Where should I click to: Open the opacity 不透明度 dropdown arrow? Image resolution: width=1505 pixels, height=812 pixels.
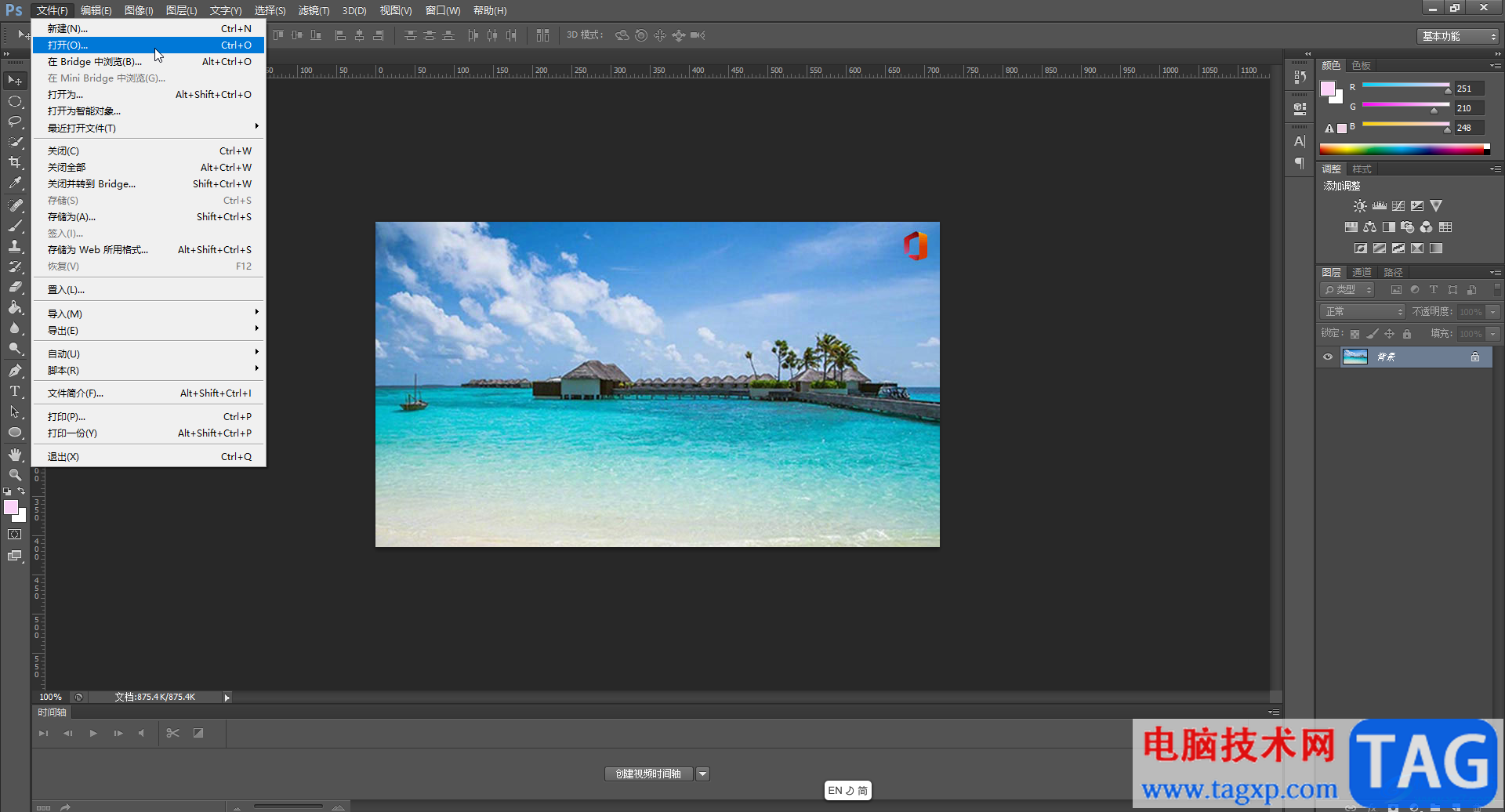(x=1493, y=312)
